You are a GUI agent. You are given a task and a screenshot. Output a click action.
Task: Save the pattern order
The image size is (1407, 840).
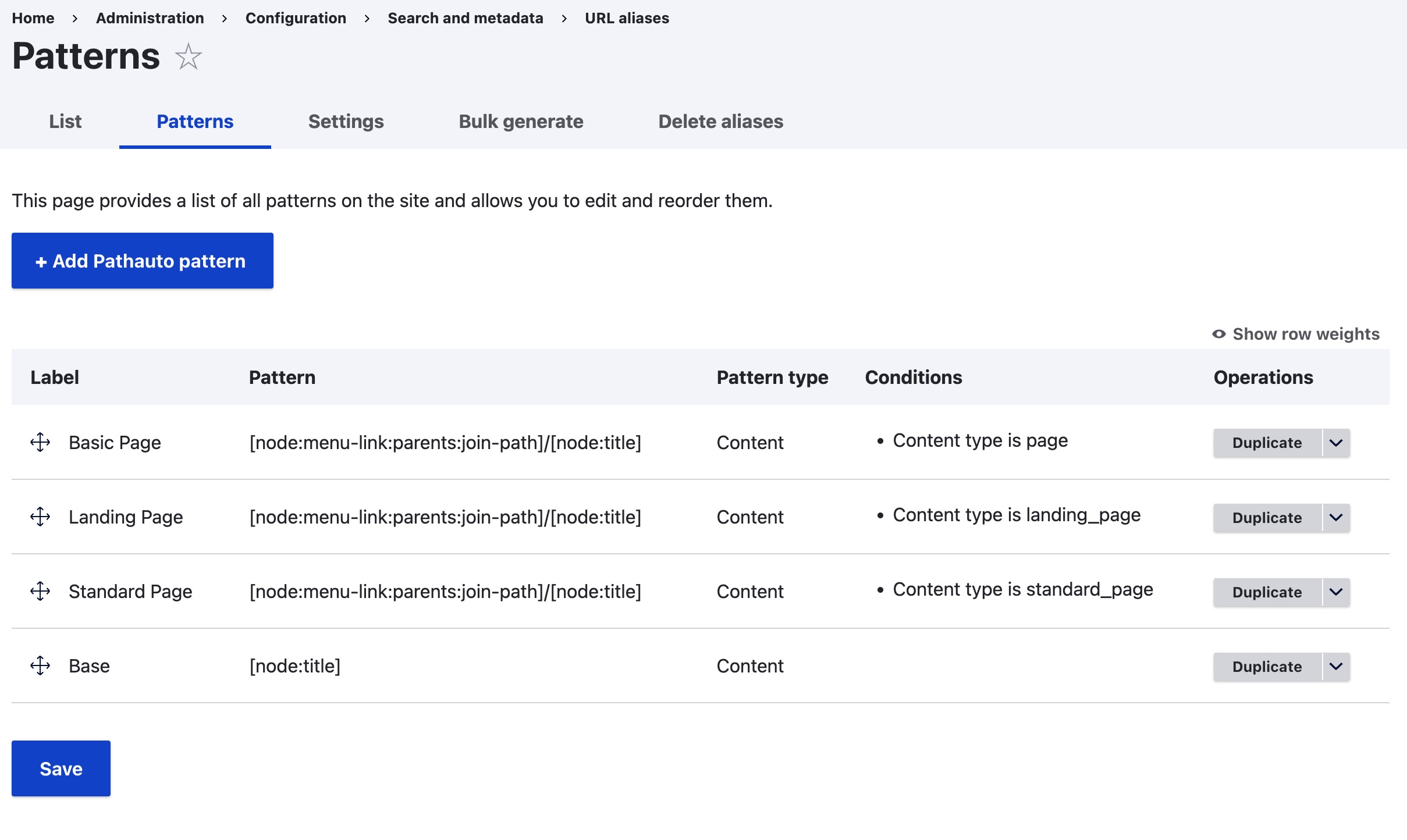[61, 768]
